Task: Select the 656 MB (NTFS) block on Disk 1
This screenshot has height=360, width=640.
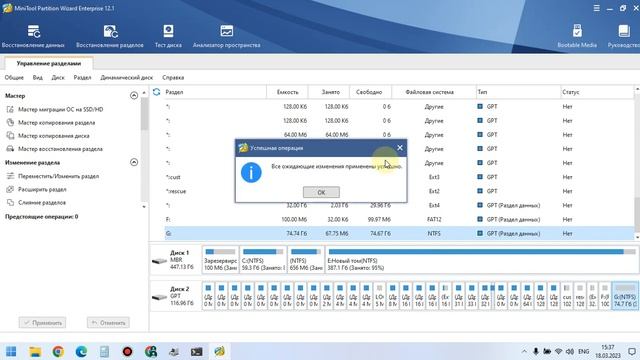Action: 306,260
